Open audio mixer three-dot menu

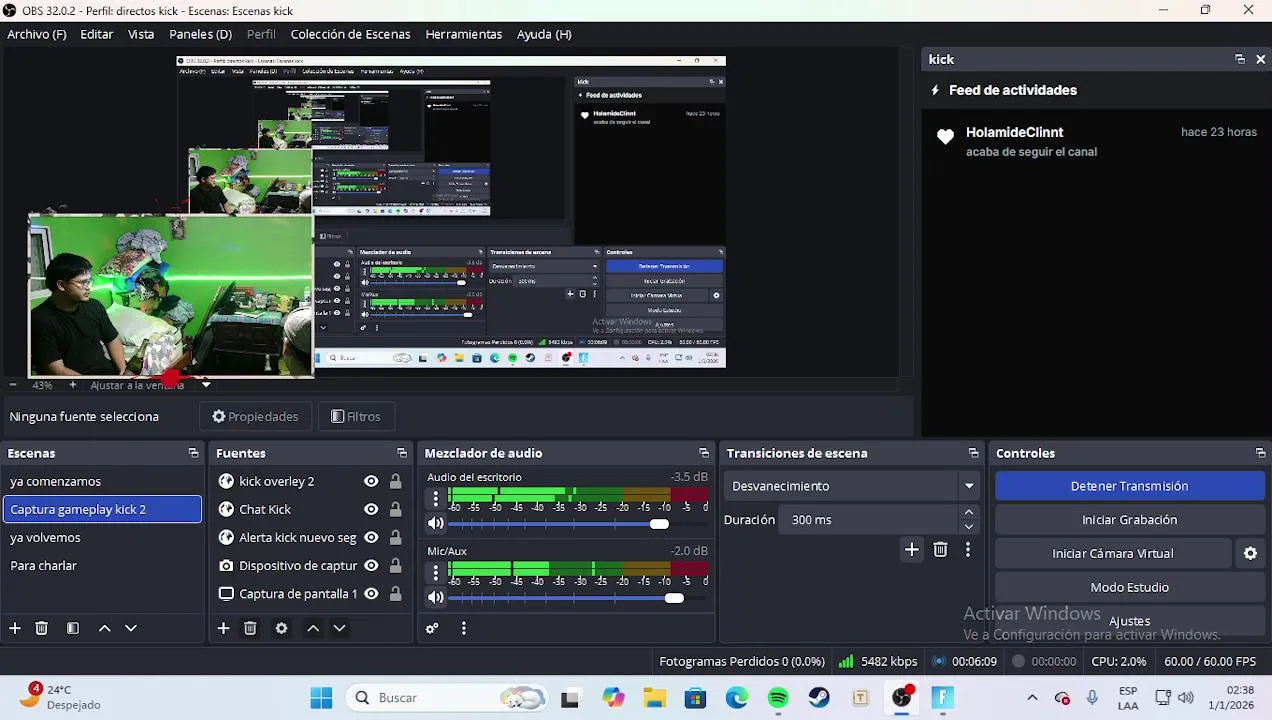click(463, 628)
